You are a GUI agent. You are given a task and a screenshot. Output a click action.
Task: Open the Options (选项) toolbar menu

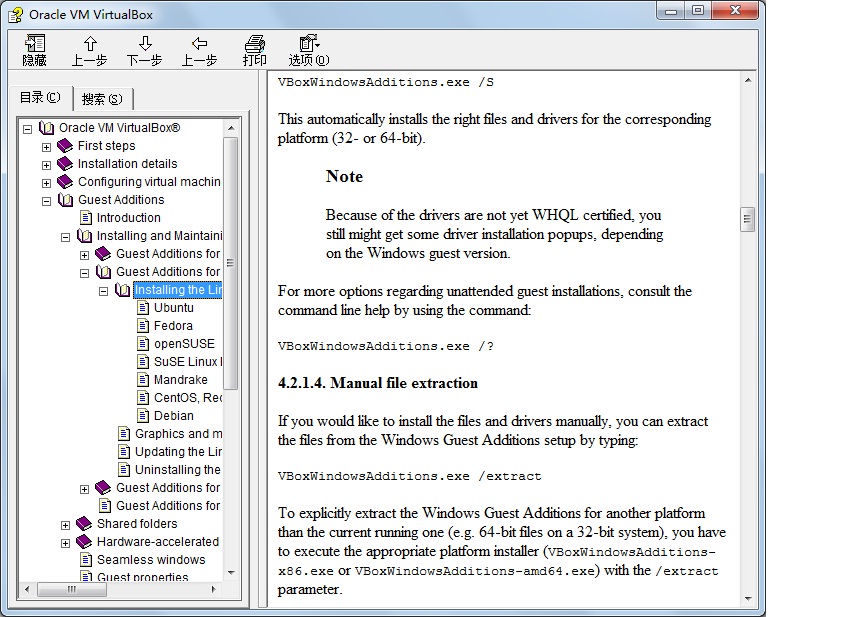(309, 50)
